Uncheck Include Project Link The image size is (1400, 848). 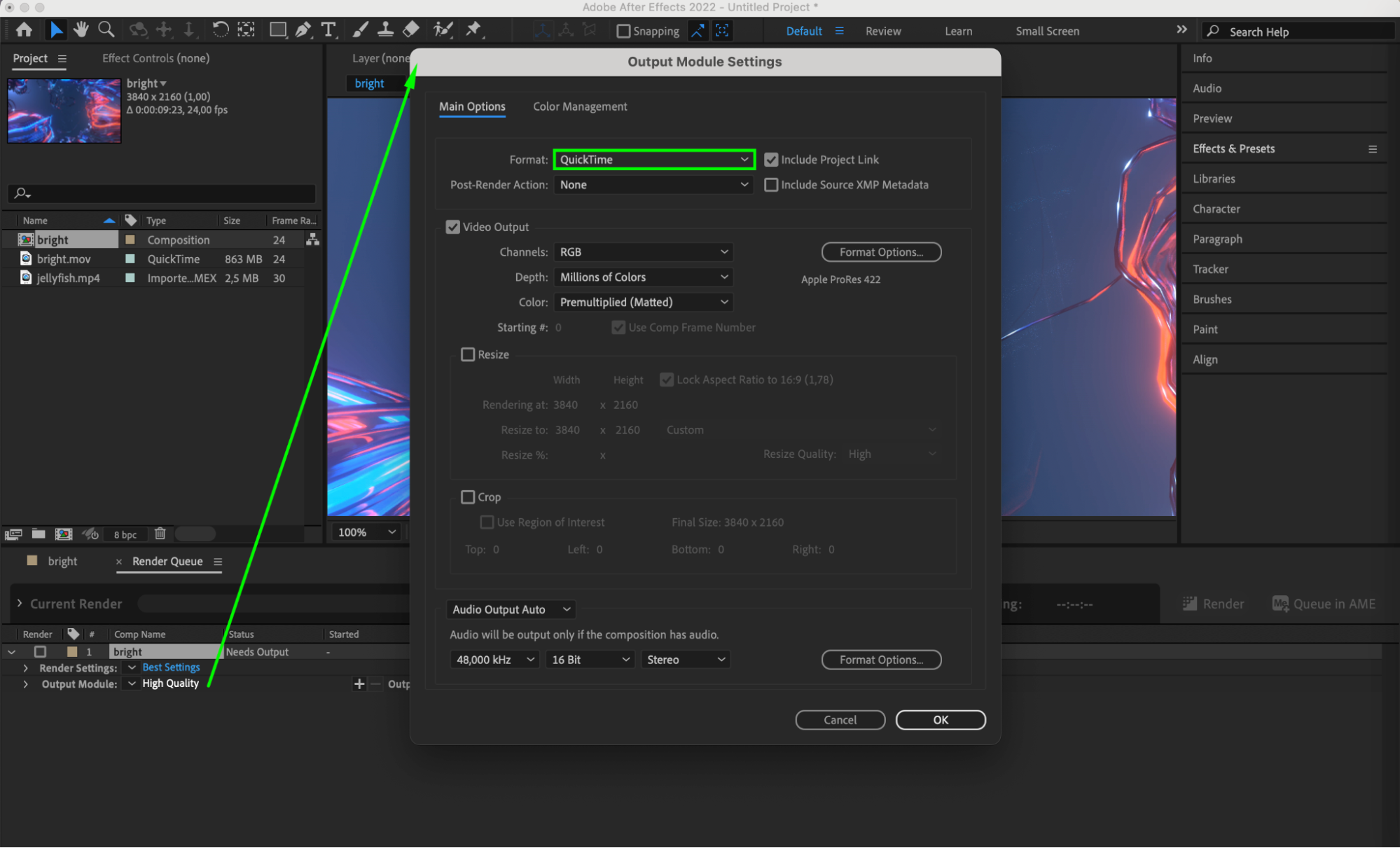(x=771, y=160)
